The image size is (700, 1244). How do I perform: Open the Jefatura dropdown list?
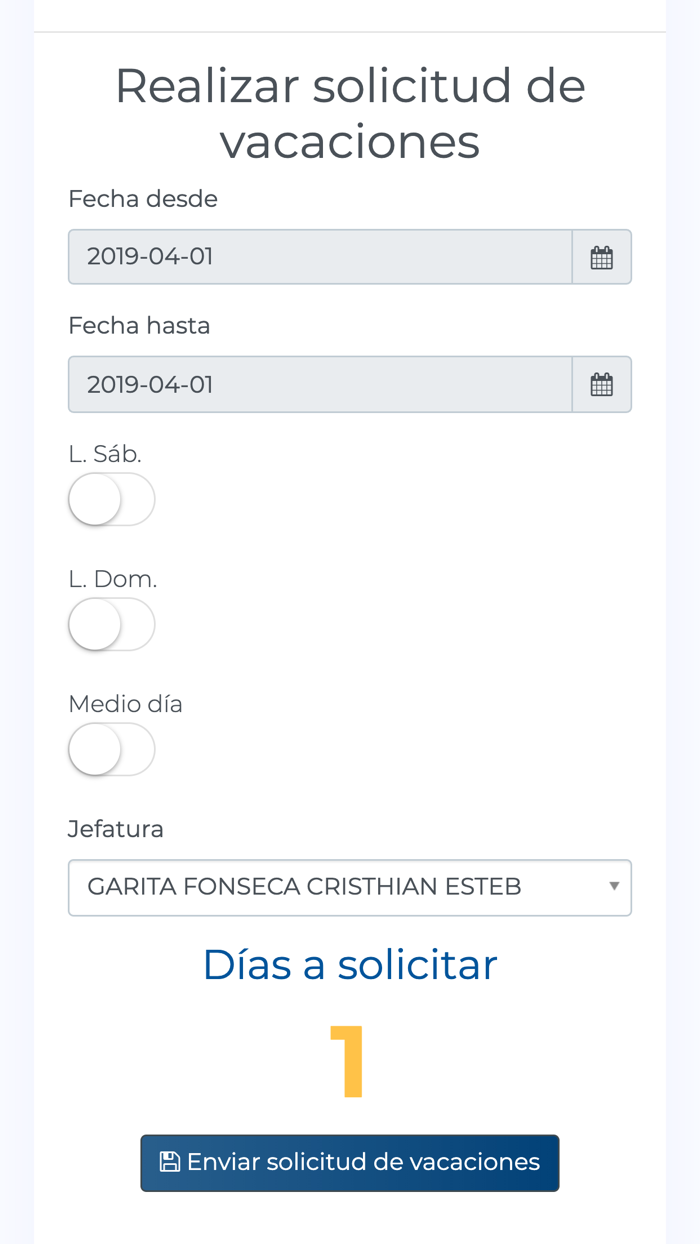tap(350, 887)
